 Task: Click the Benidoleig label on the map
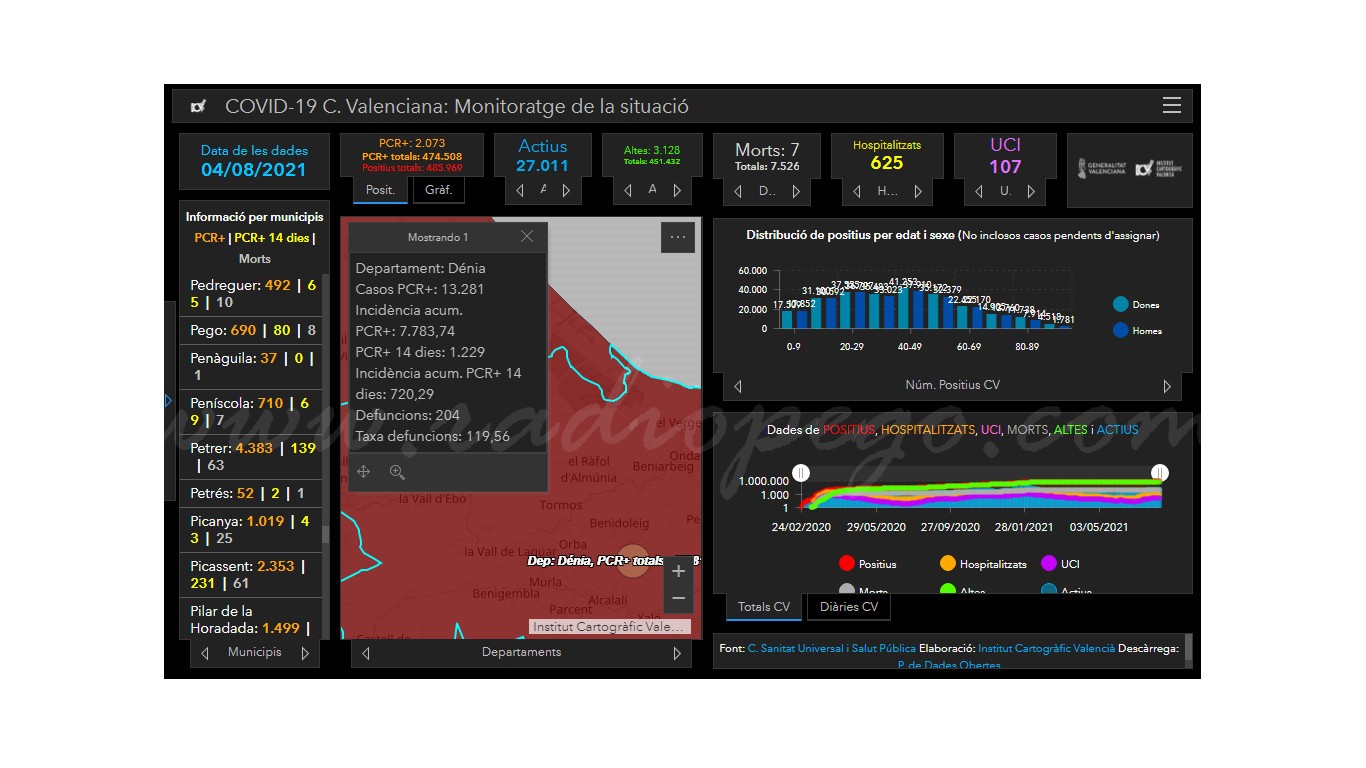[619, 523]
